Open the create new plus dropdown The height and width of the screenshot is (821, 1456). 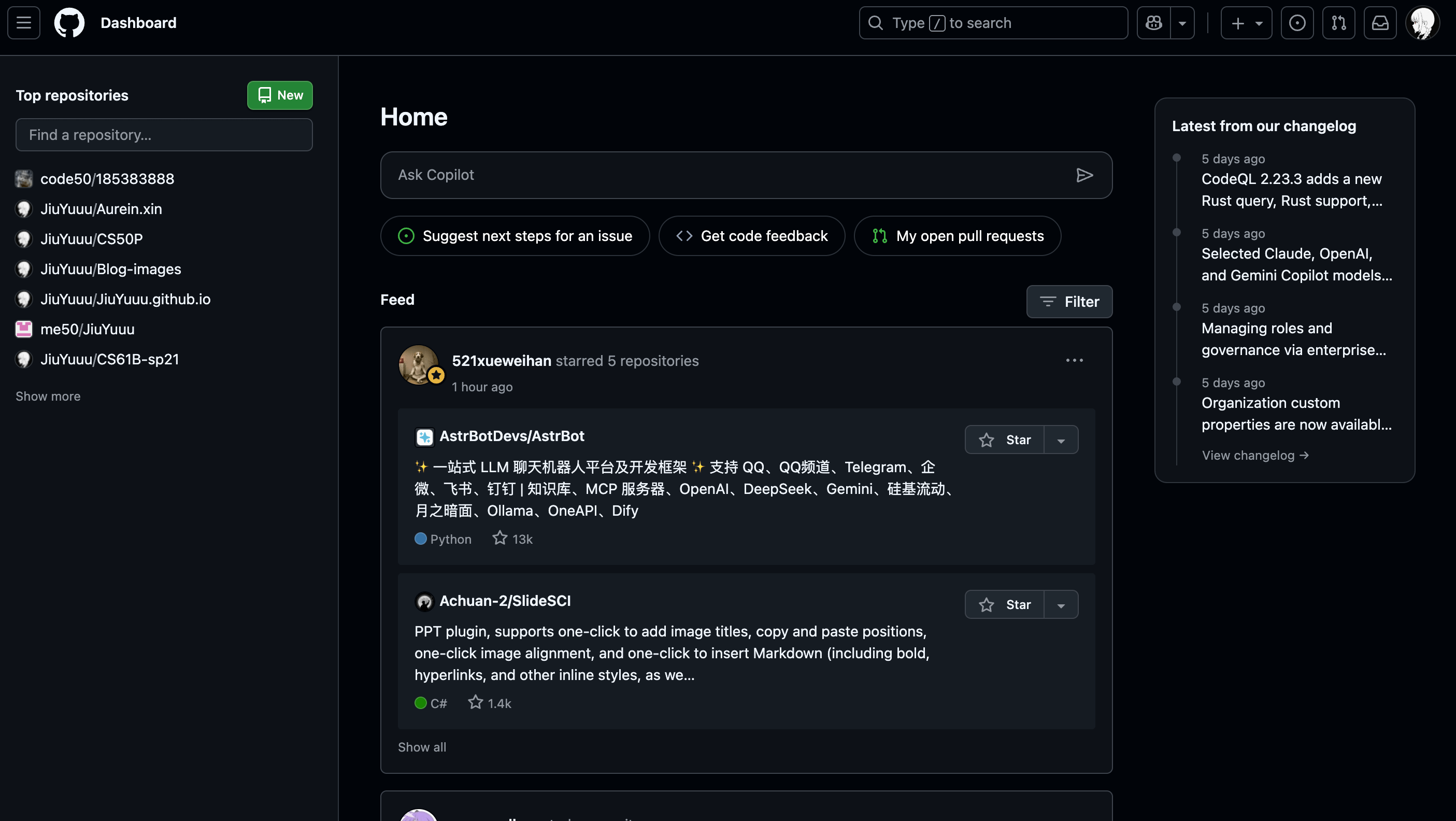click(x=1246, y=23)
